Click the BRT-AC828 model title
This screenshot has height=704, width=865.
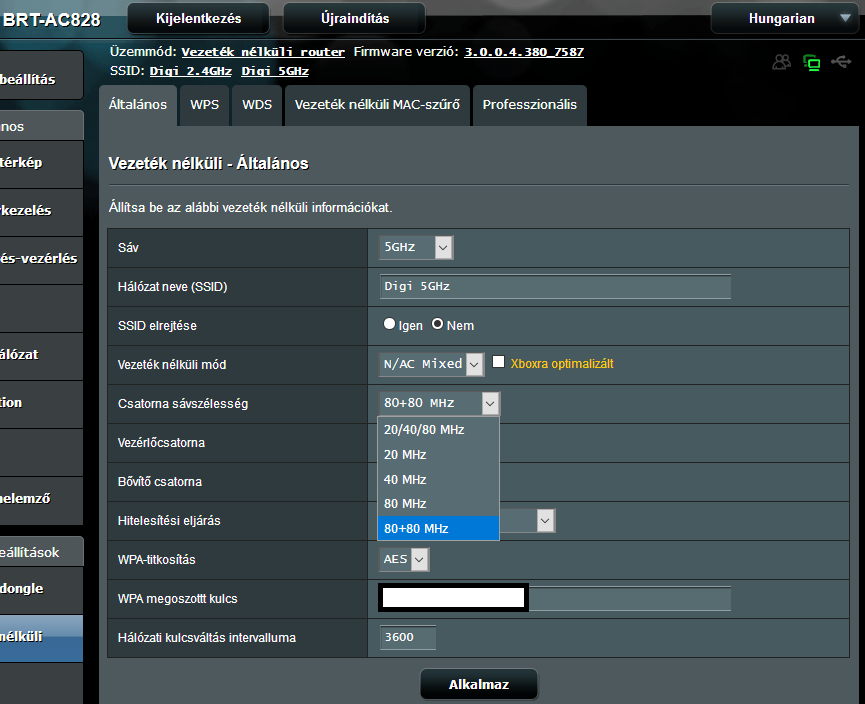tap(52, 20)
